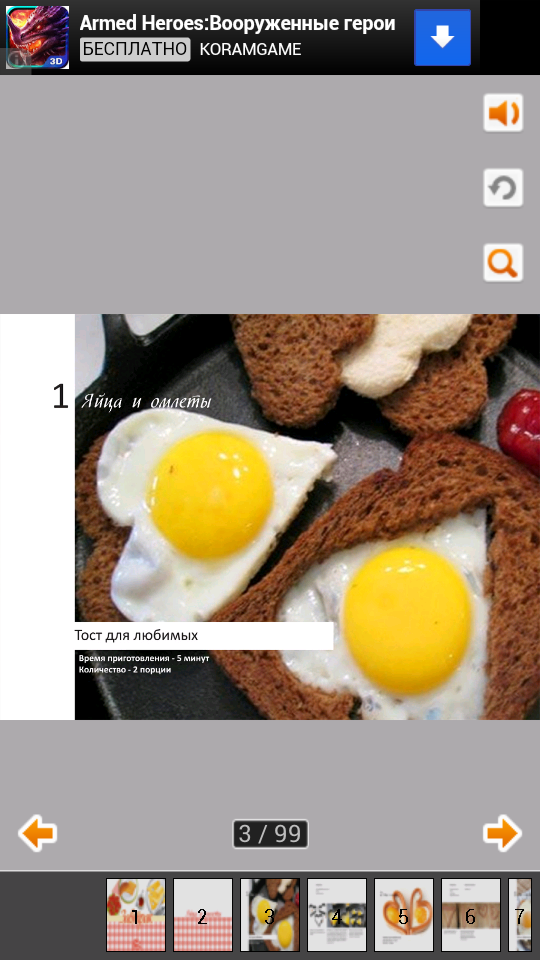Open page thumbnail 4

[337, 915]
